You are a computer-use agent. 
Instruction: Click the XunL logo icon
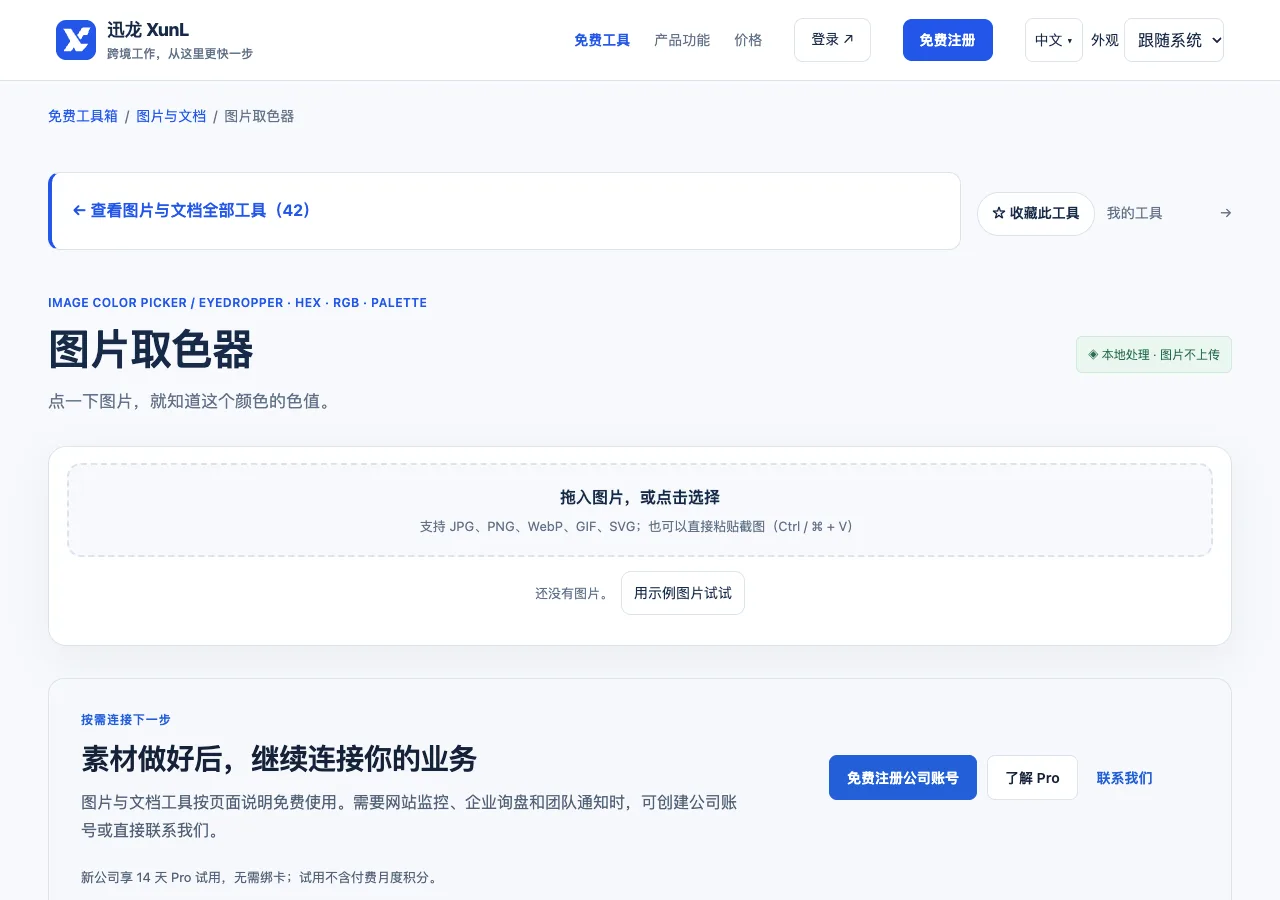[76, 40]
